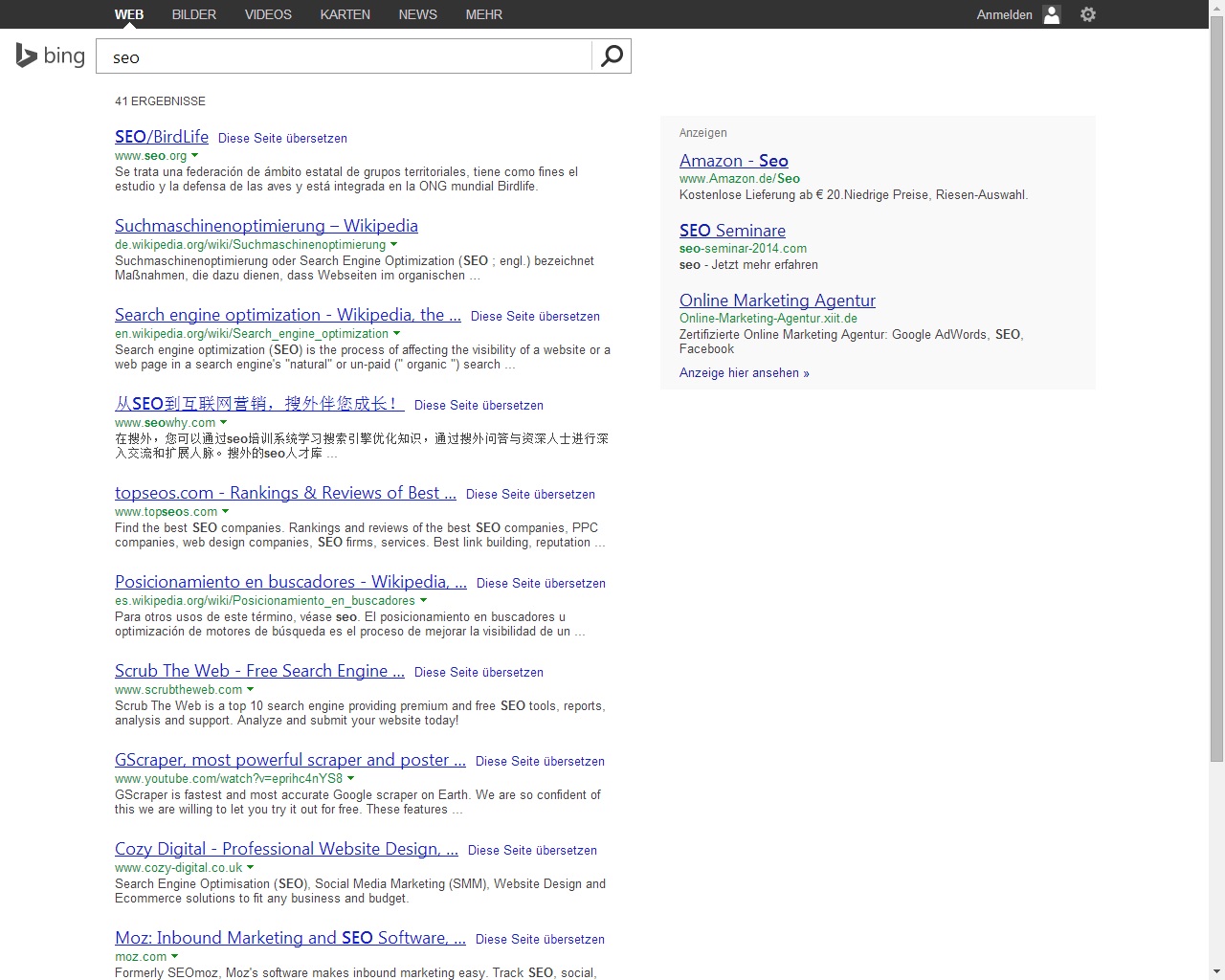Screen dimensions: 1225x980
Task: Open the SEO/BirdLife result
Action: tap(162, 137)
